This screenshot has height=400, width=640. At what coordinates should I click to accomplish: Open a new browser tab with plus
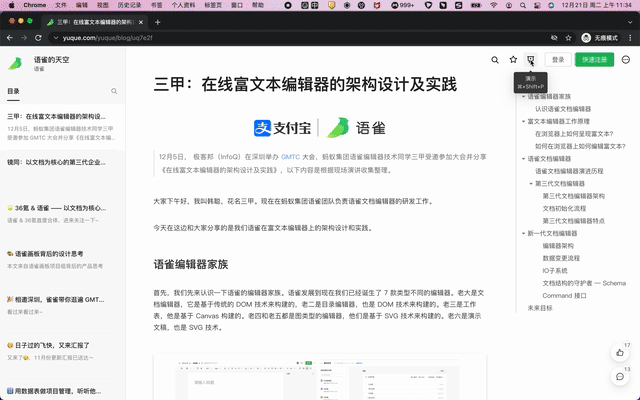pos(158,22)
